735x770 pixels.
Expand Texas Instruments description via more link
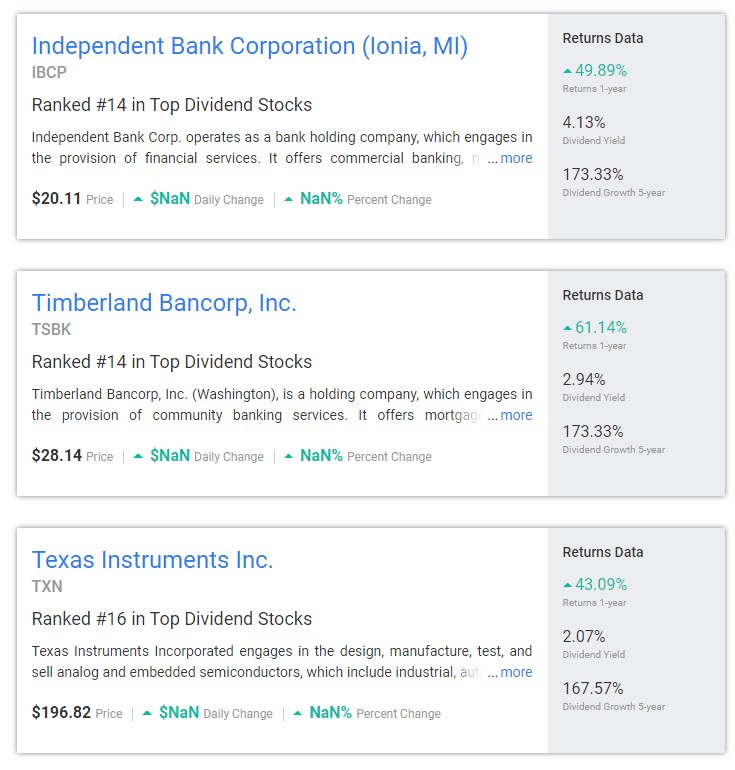[x=516, y=672]
